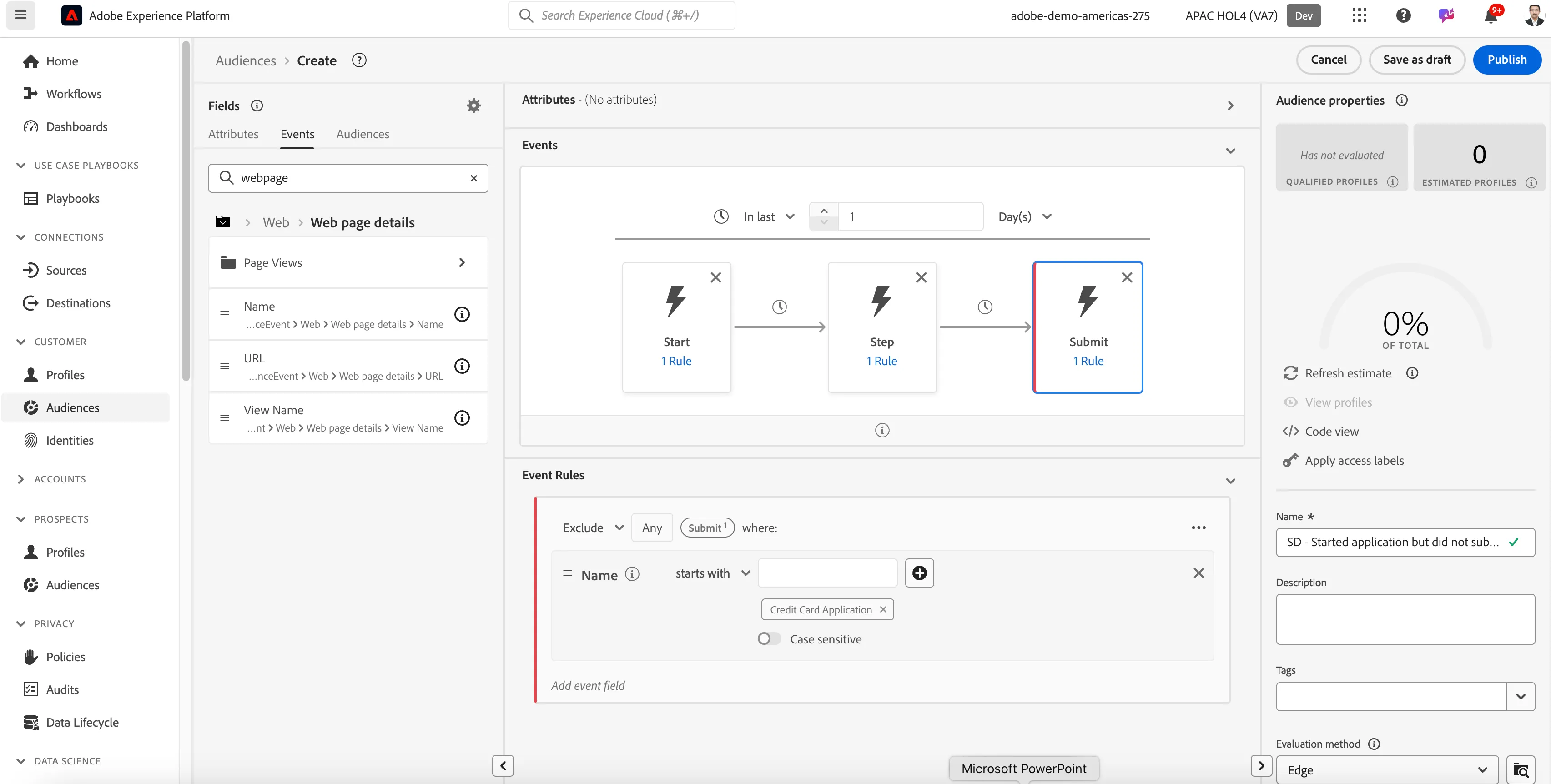Screen dimensions: 1551x784
Task: Open the AI assistant chat icon
Action: pos(1446,15)
